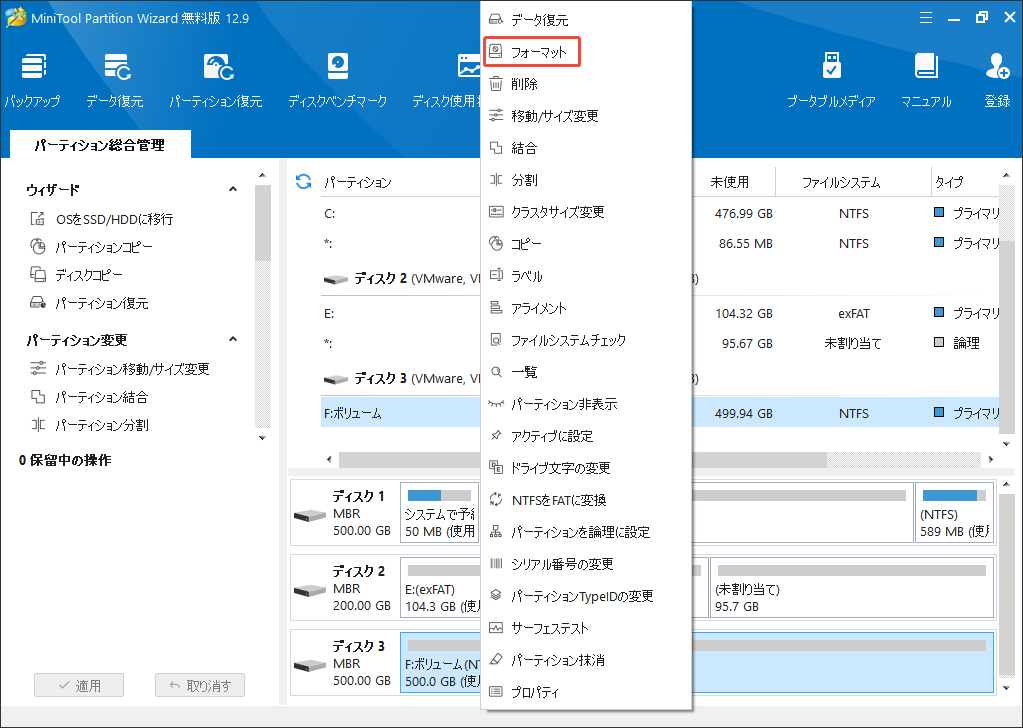This screenshot has width=1023, height=728.
Task: Choose シリアル番号の変更 menu entry
Action: tap(586, 564)
